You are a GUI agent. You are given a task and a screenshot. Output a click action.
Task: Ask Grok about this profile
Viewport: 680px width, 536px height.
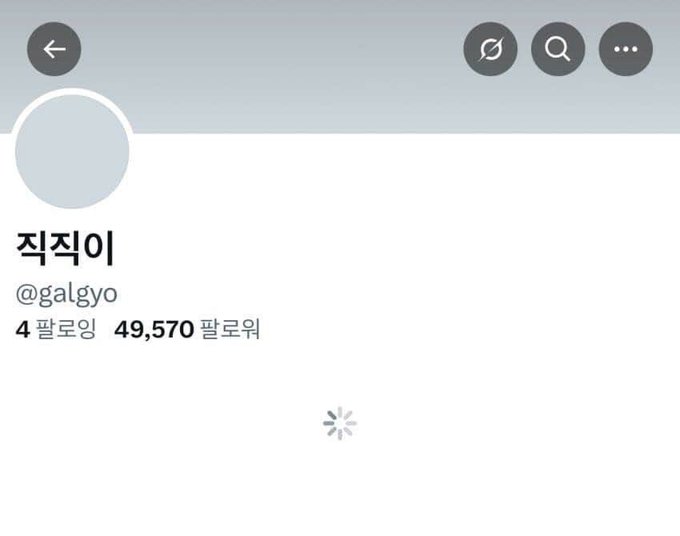click(x=490, y=49)
